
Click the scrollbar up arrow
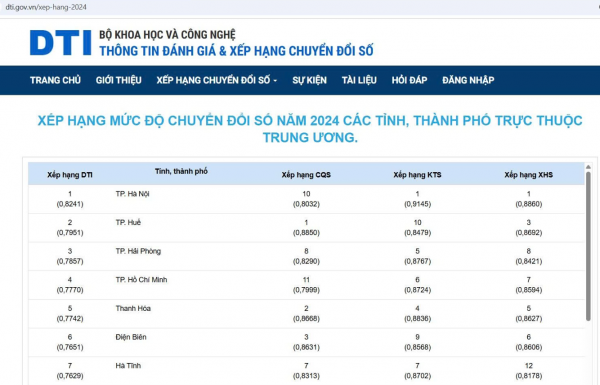tap(588, 167)
